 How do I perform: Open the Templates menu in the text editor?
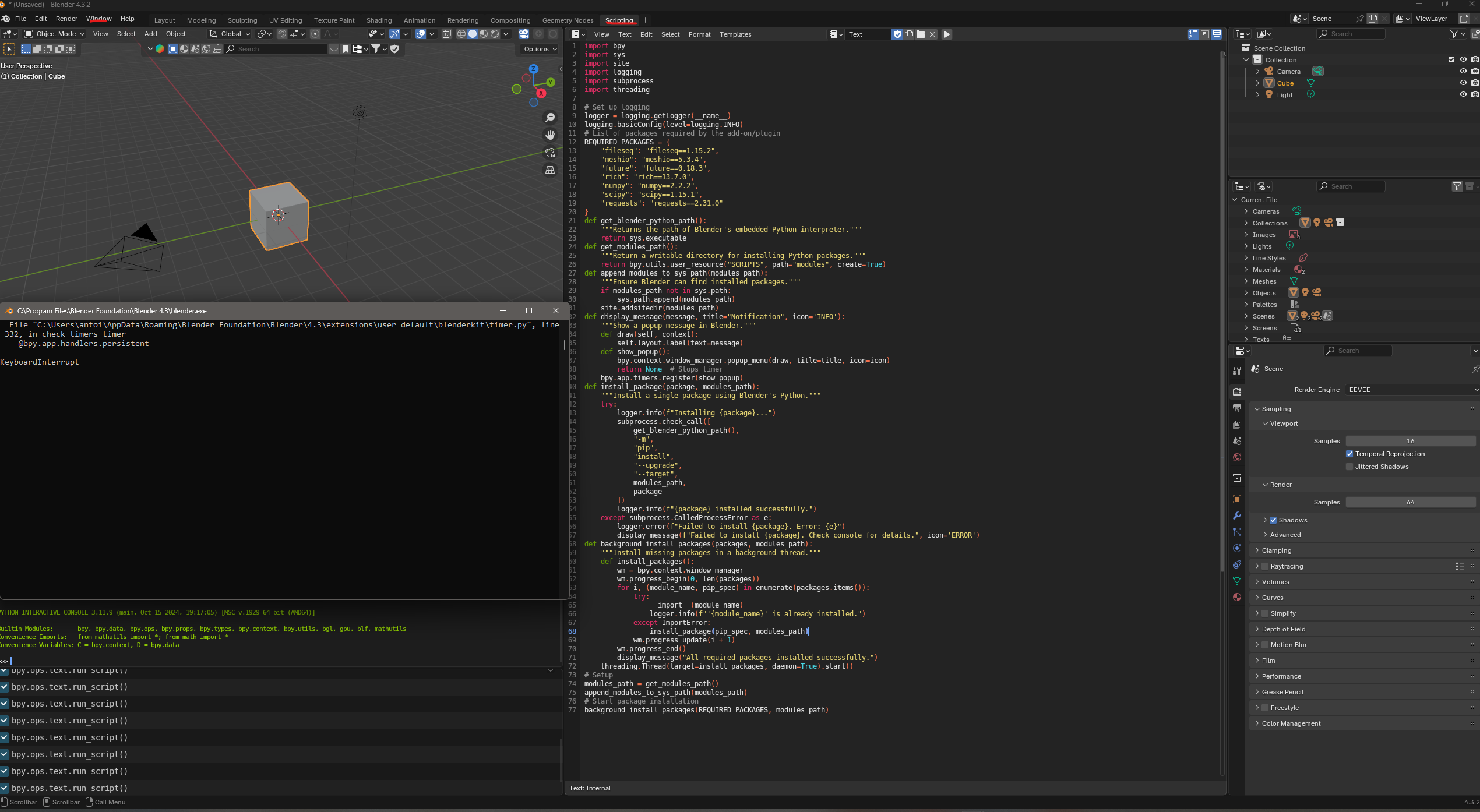(x=735, y=34)
